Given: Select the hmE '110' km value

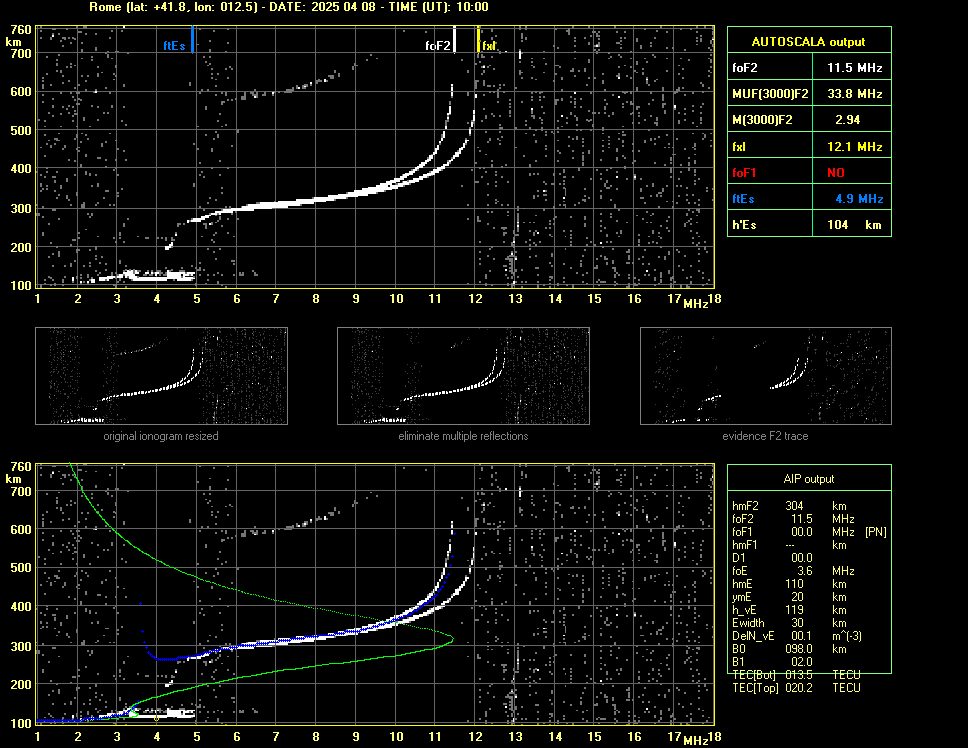Looking at the screenshot, I should point(794,584).
